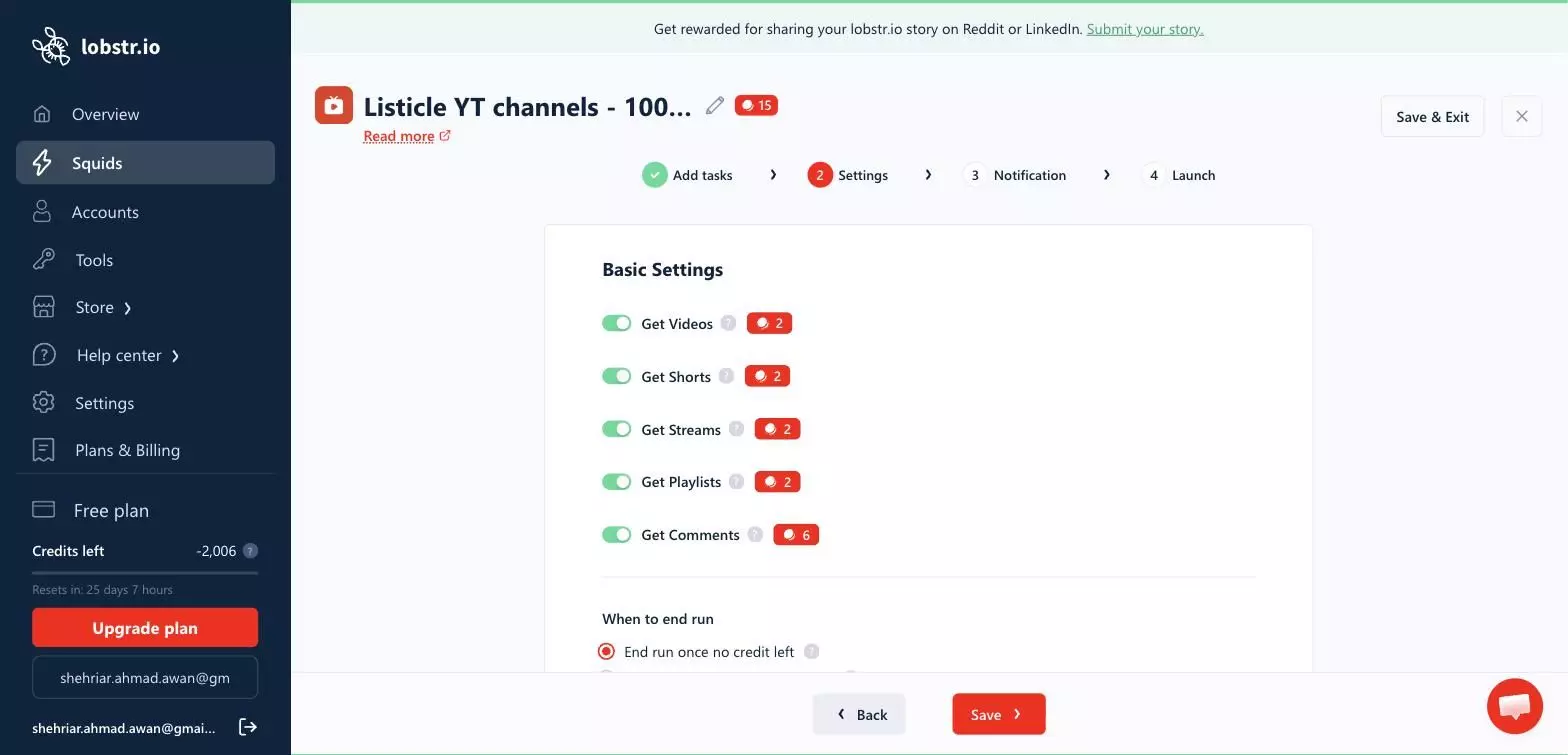1568x755 pixels.
Task: Click help icon next to Get Streams
Action: (x=736, y=429)
